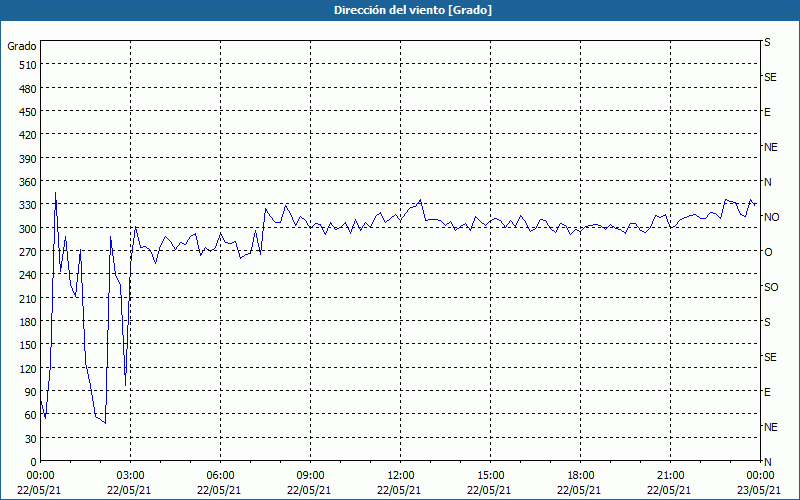Click the 330 y-axis value
The image size is (800, 500).
28,205
